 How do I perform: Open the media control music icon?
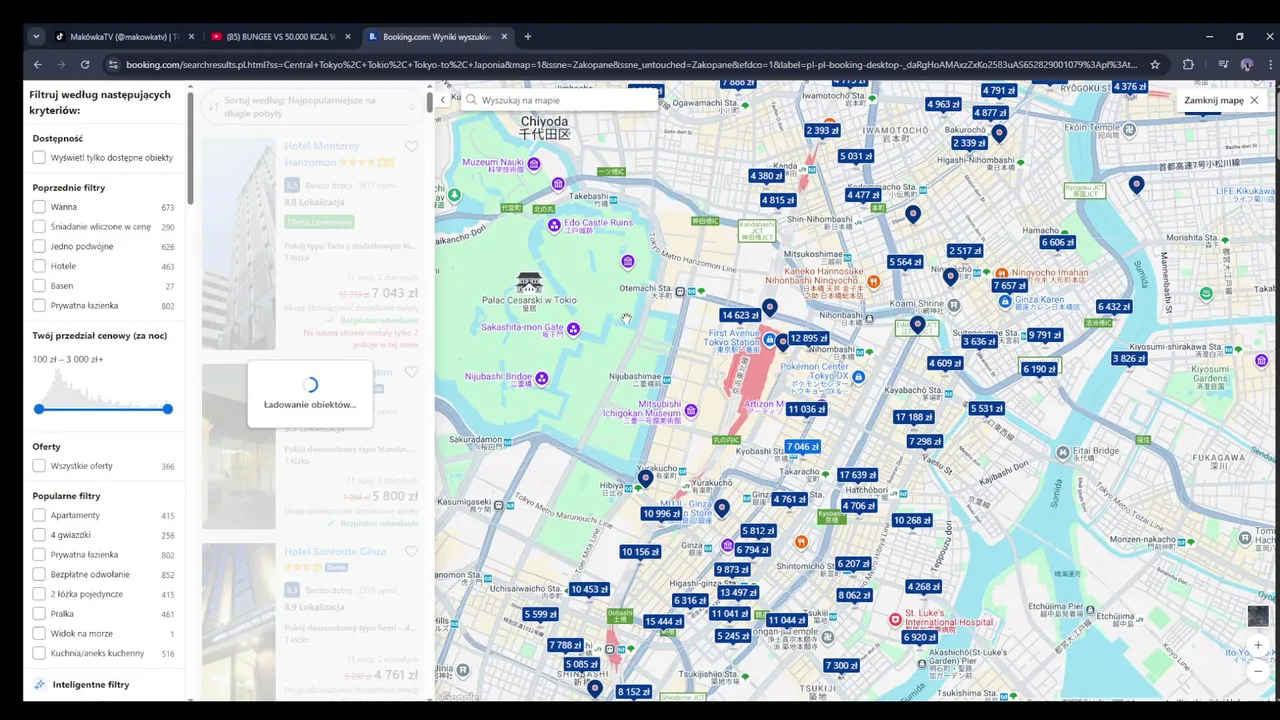point(1222,64)
